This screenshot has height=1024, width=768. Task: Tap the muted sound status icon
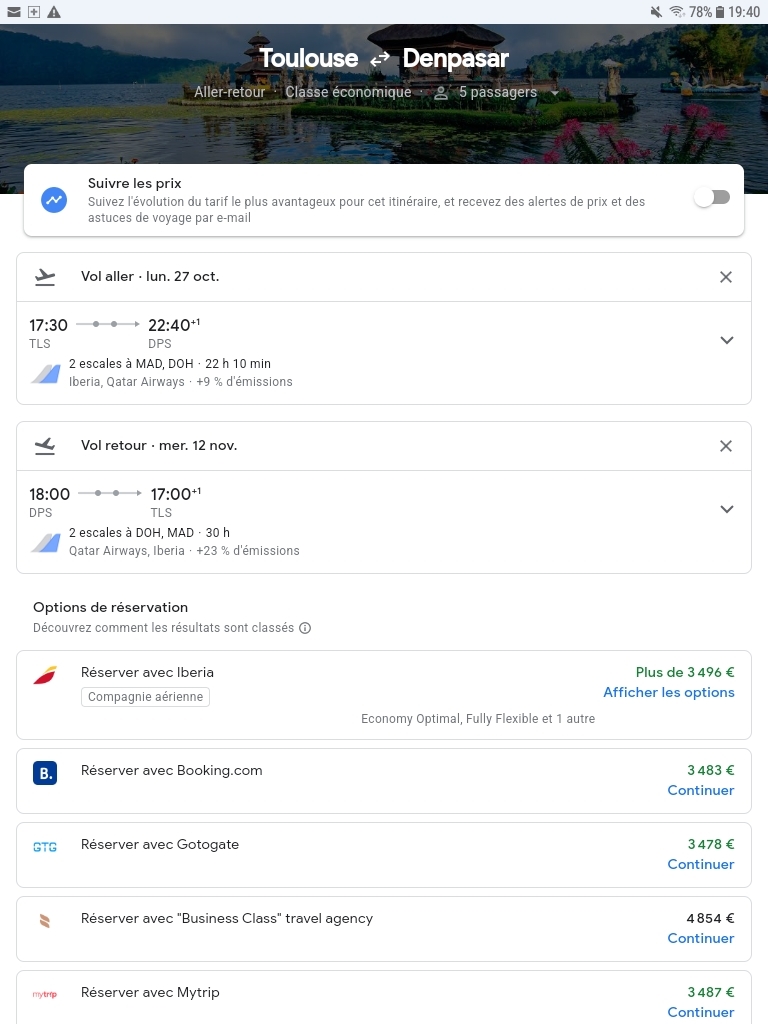(x=656, y=12)
